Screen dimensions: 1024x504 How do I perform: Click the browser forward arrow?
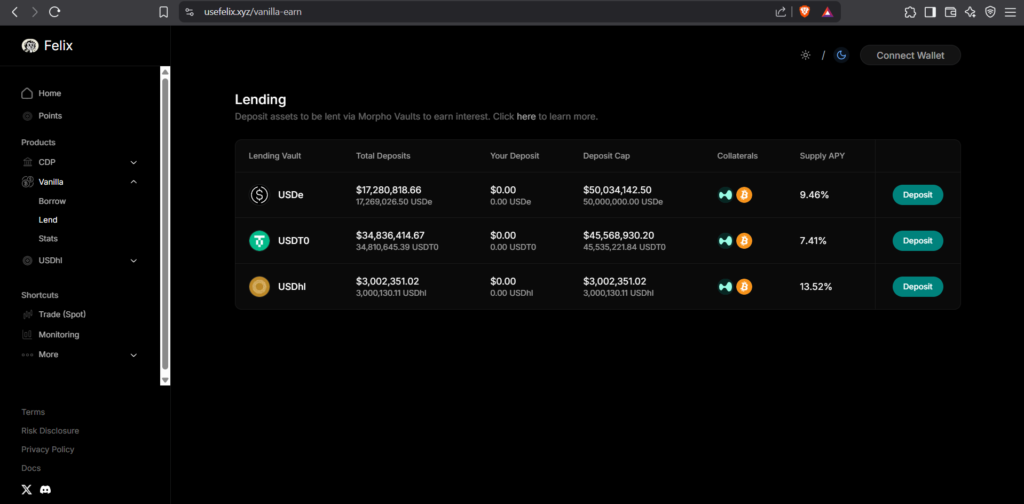pos(35,12)
